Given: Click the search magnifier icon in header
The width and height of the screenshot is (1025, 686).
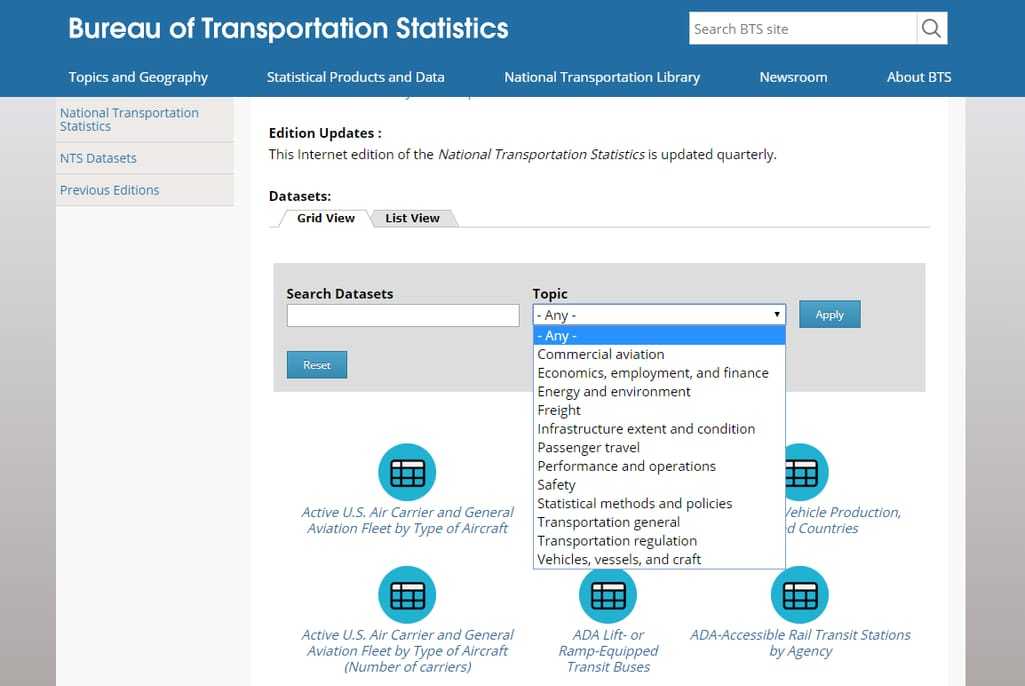Looking at the screenshot, I should pos(931,29).
